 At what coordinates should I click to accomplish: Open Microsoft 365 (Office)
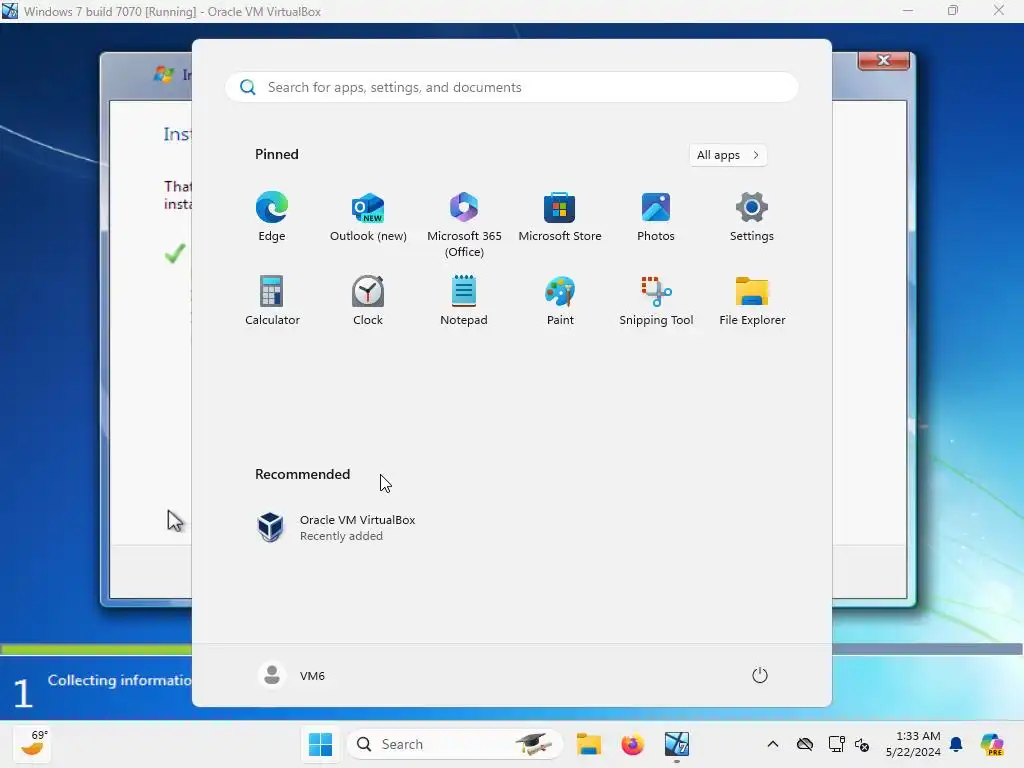tap(464, 225)
